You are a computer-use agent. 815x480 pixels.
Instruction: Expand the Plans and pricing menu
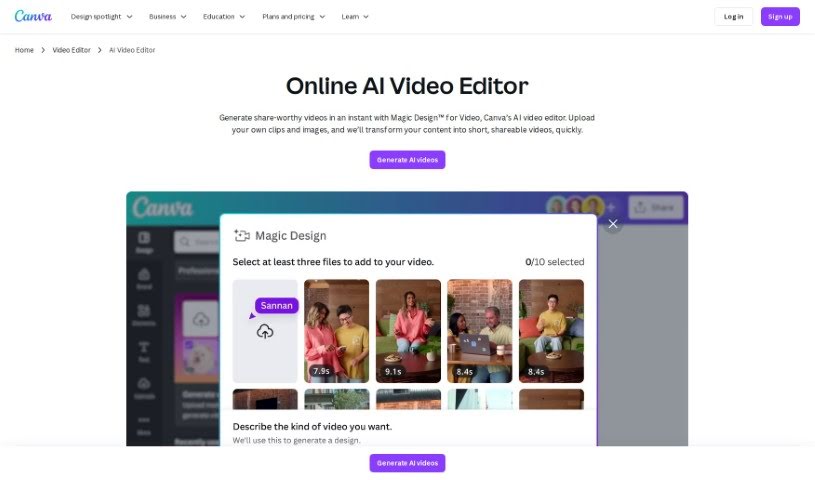[294, 17]
